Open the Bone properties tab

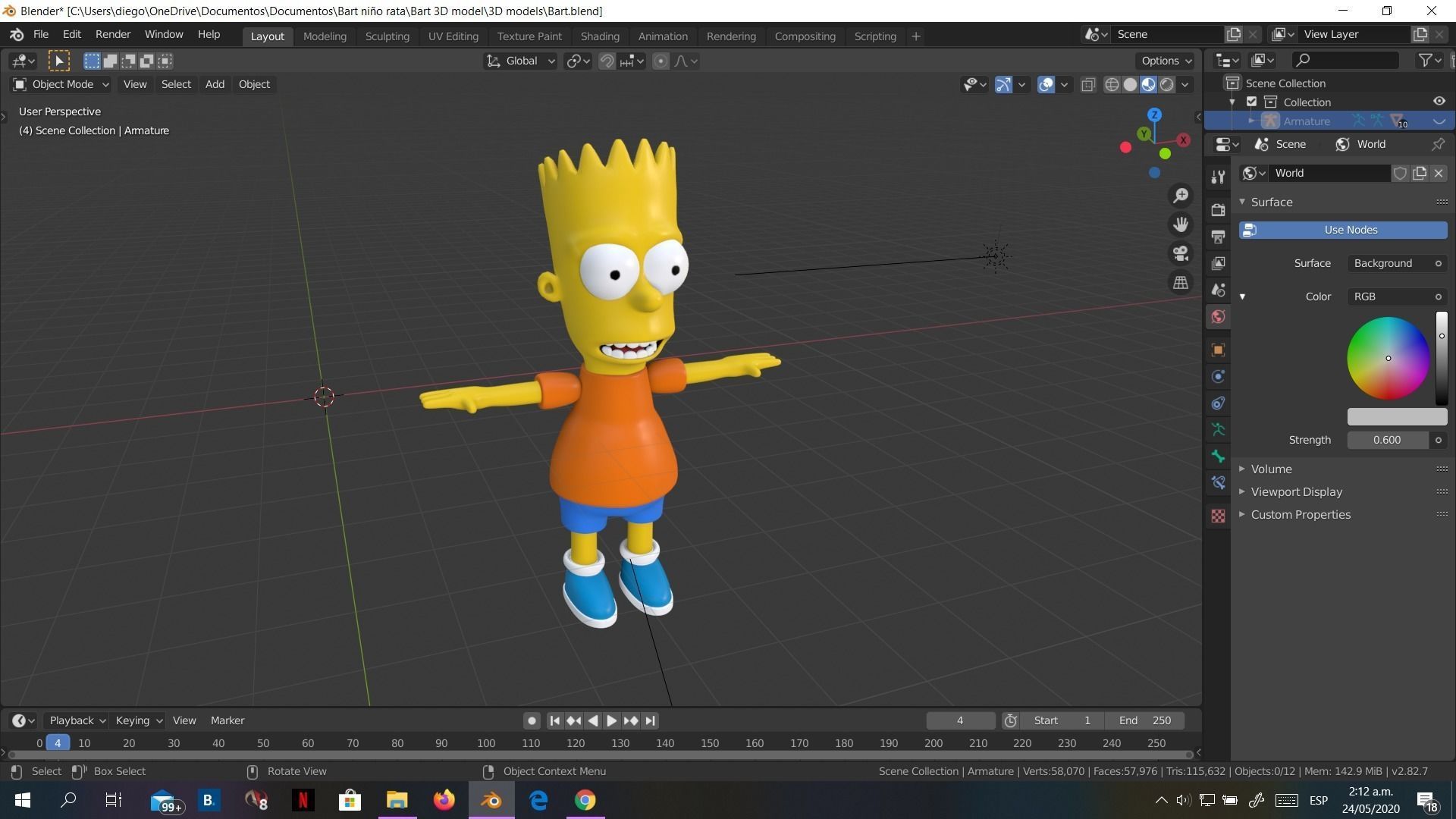coord(1218,456)
